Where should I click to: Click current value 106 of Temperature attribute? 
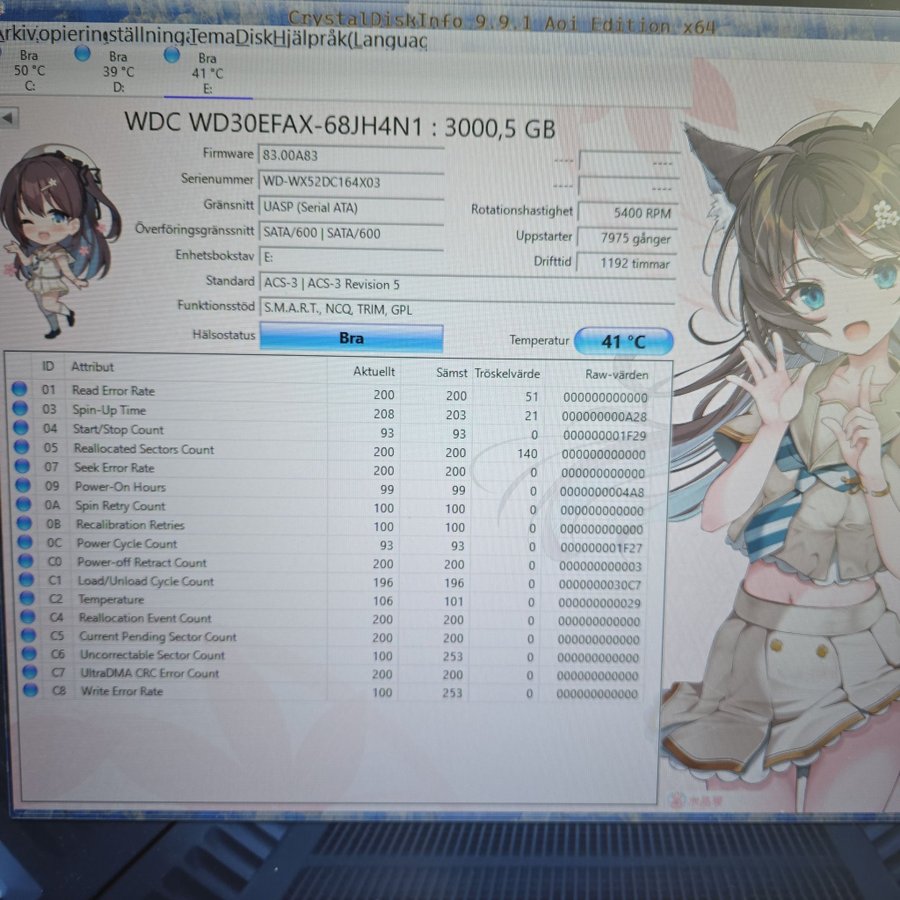(x=383, y=601)
